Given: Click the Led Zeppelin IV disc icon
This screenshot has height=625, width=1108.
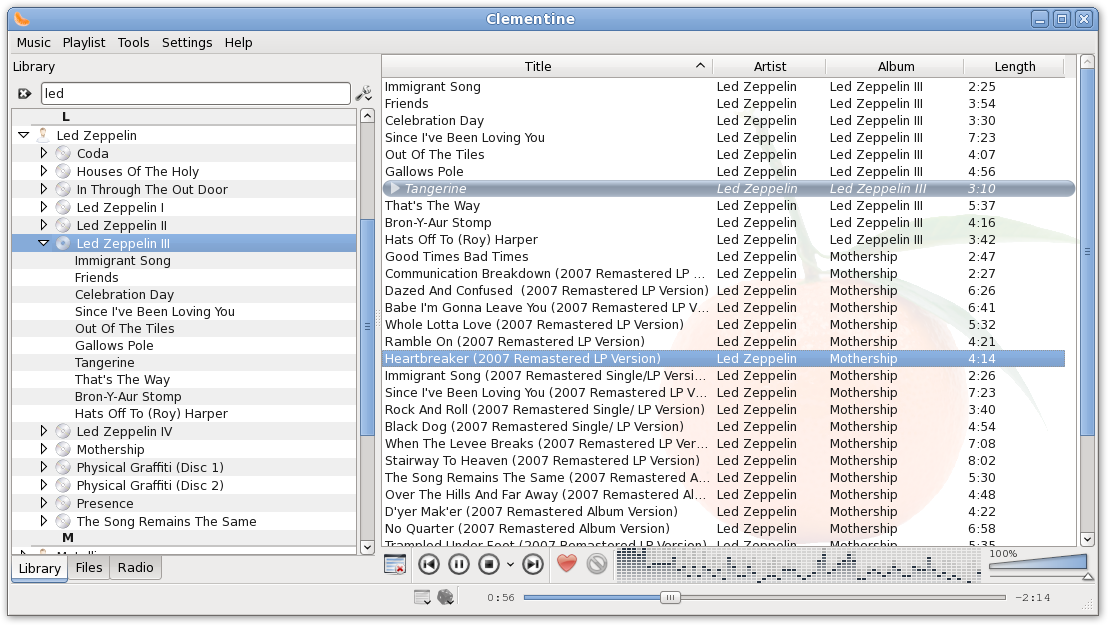Looking at the screenshot, I should [x=63, y=431].
